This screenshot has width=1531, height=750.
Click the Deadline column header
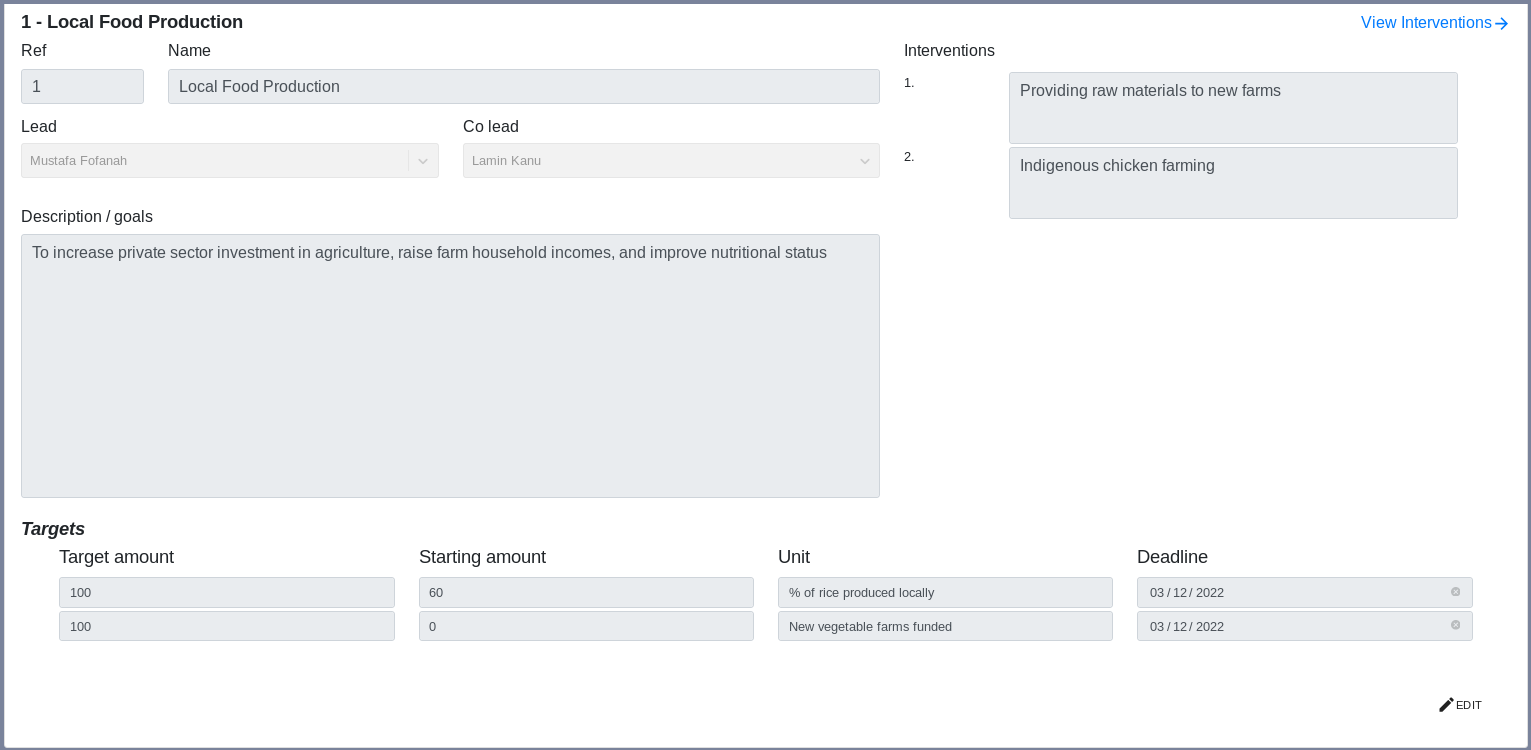1172,557
